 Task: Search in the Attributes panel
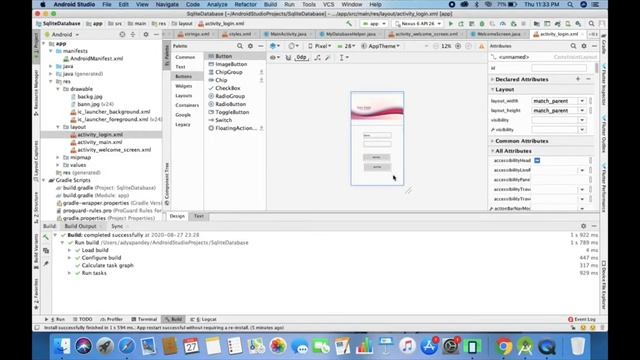[x=573, y=46]
